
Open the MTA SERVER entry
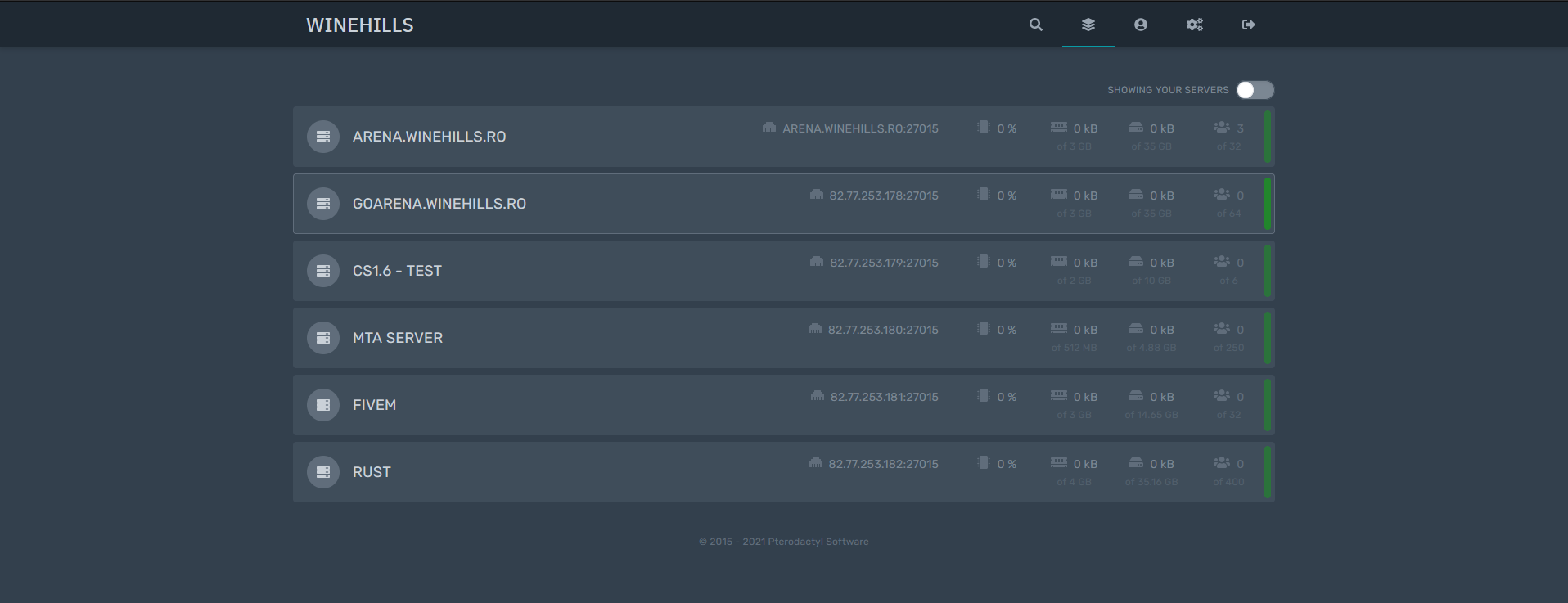click(398, 338)
